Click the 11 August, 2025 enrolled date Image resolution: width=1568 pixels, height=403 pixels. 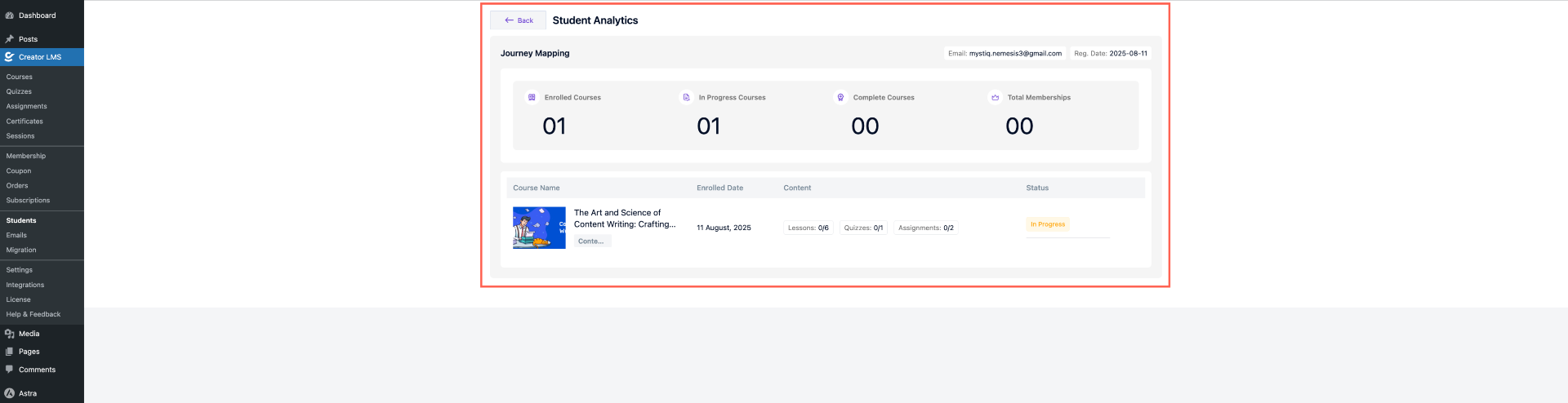(x=724, y=228)
